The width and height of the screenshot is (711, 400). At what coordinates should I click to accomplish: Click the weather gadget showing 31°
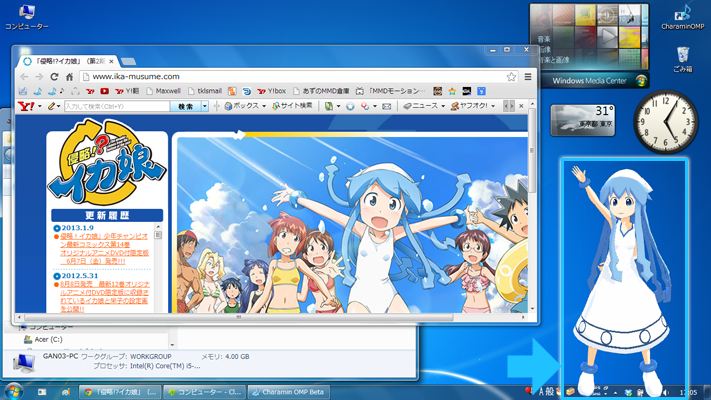click(583, 120)
